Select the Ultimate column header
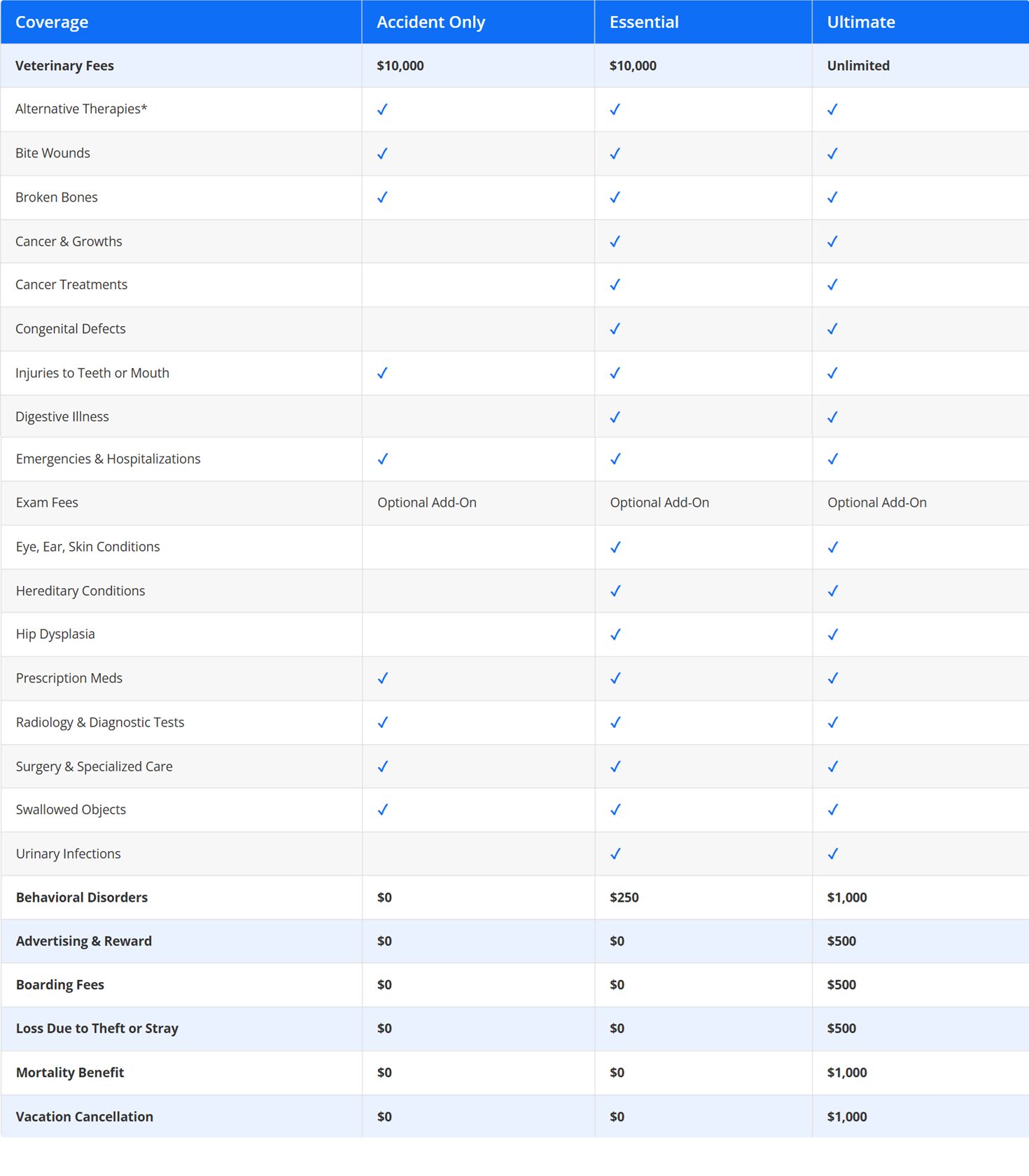This screenshot has width=1029, height=1176. point(861,22)
